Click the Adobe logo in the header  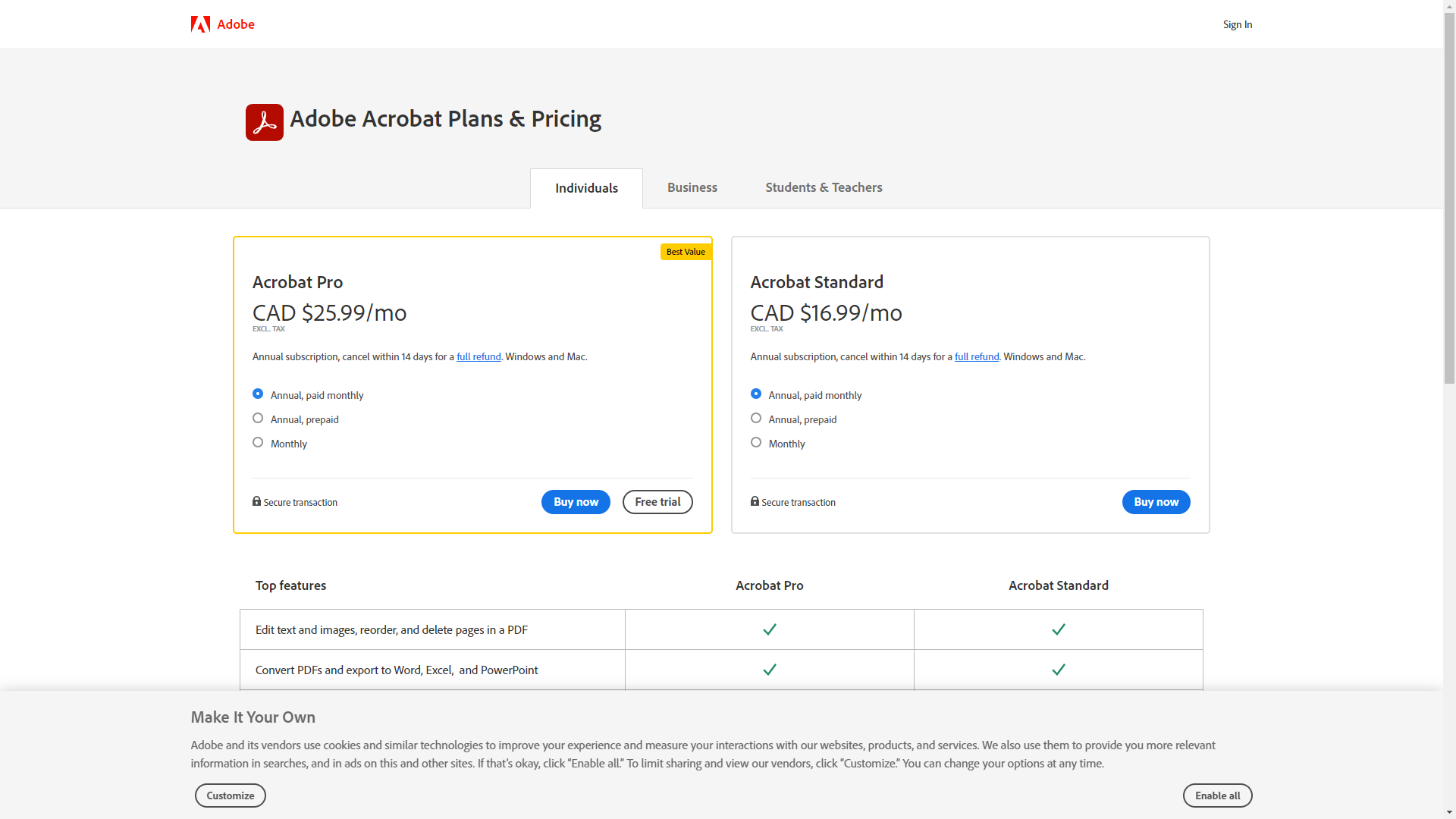(x=222, y=24)
